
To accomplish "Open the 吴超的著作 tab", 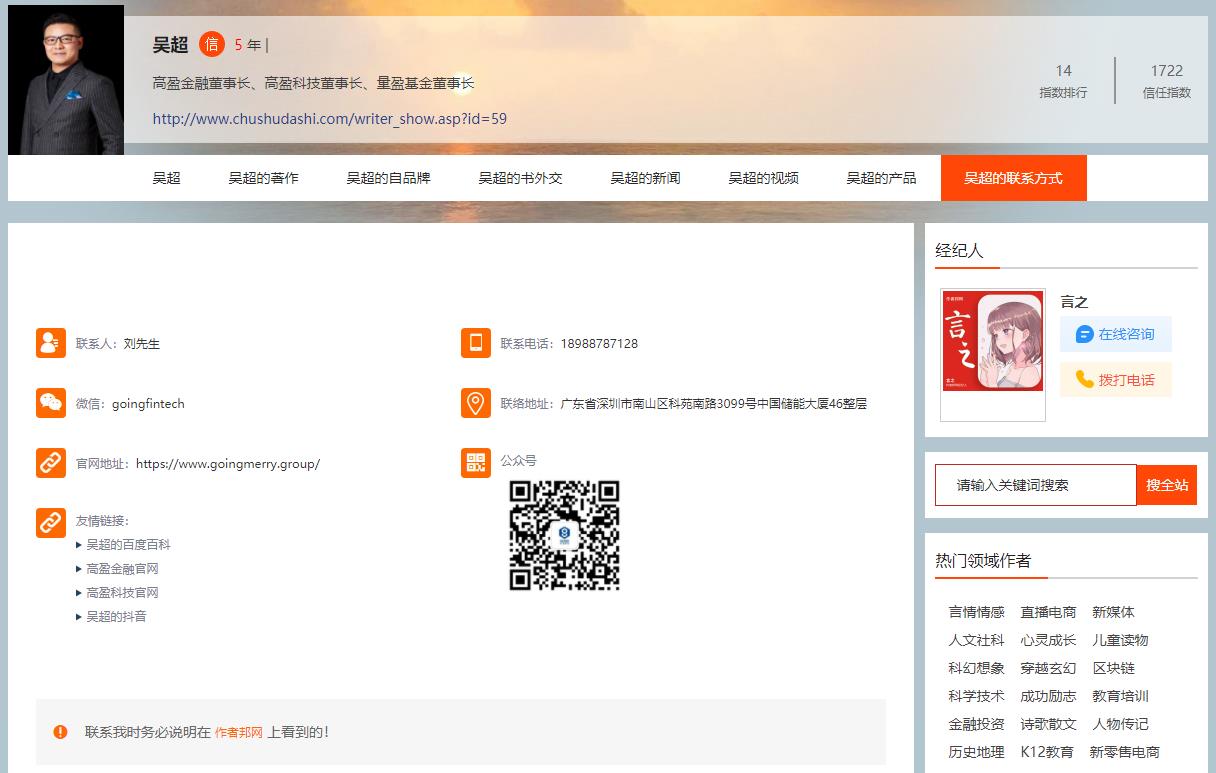I will 263,178.
